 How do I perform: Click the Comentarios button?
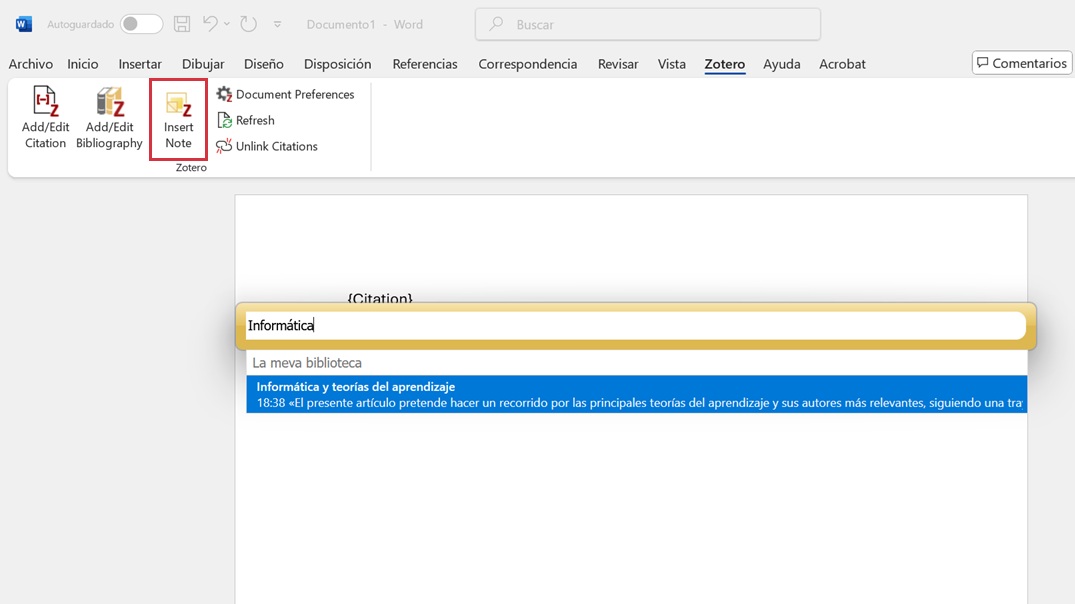(x=1022, y=63)
